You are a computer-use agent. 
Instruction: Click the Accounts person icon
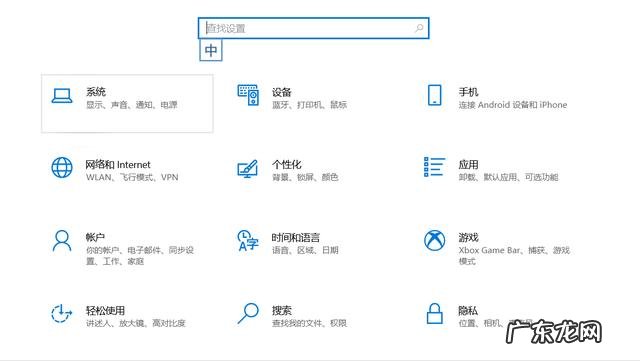point(62,241)
